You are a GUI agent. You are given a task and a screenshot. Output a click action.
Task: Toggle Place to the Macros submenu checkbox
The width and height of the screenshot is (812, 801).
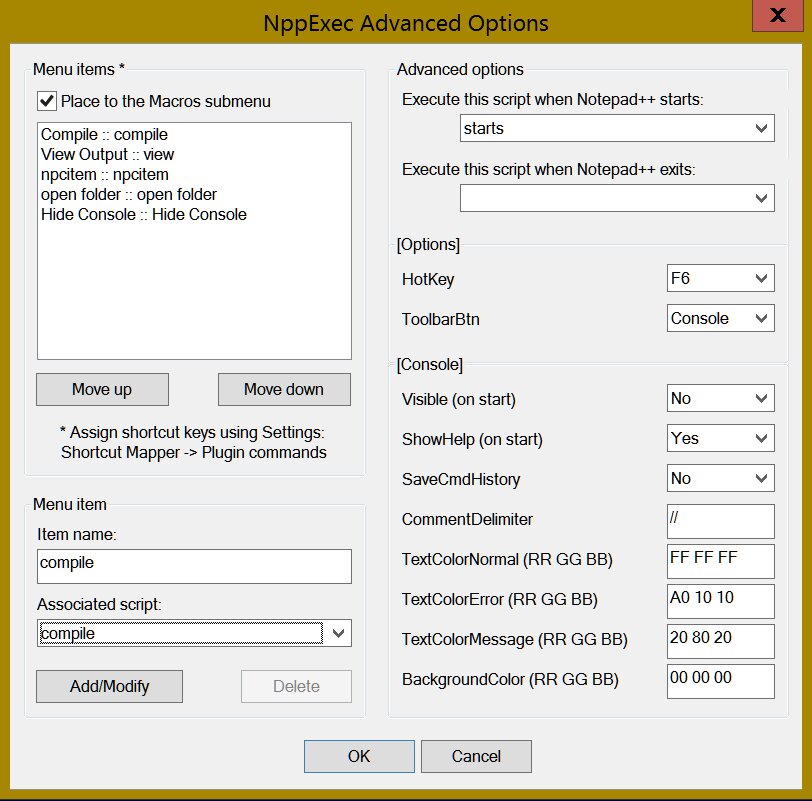(47, 101)
